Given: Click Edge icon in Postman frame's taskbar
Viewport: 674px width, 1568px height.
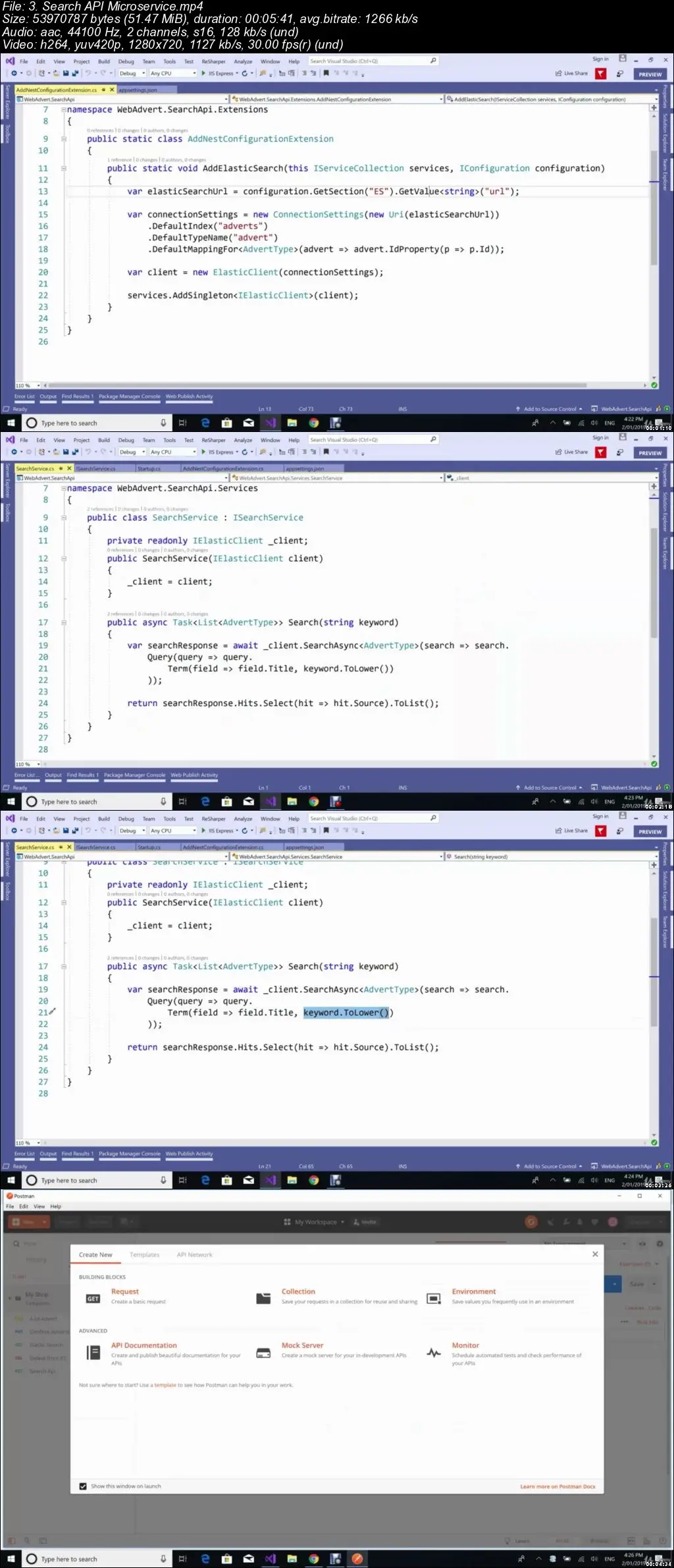Looking at the screenshot, I should 205,1558.
